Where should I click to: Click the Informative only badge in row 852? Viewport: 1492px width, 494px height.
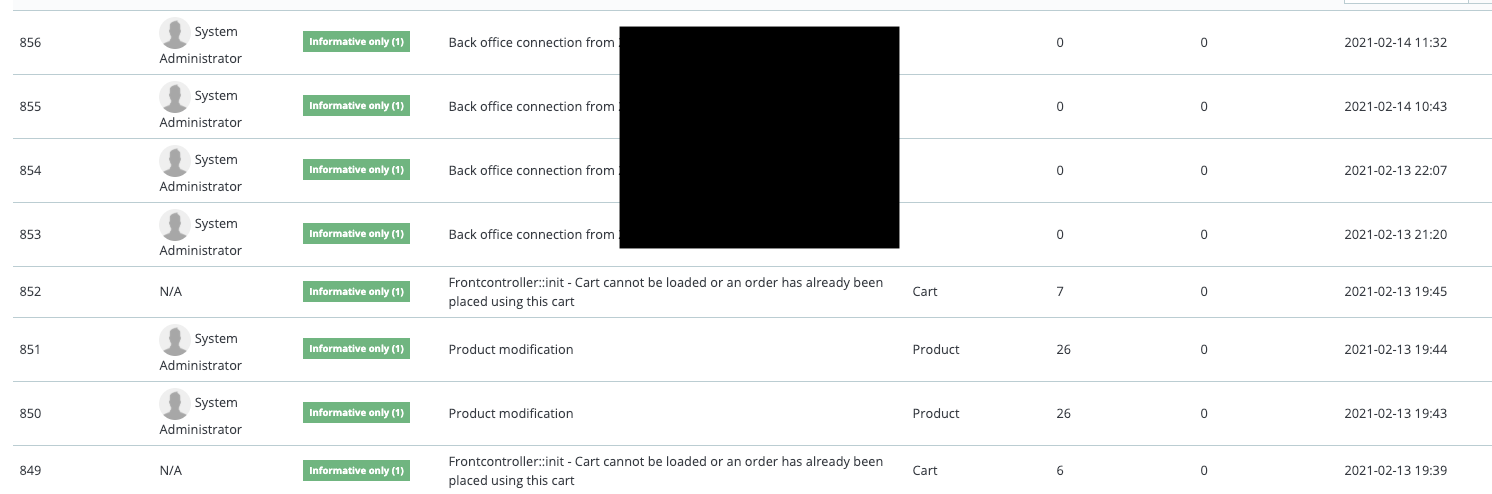click(356, 292)
